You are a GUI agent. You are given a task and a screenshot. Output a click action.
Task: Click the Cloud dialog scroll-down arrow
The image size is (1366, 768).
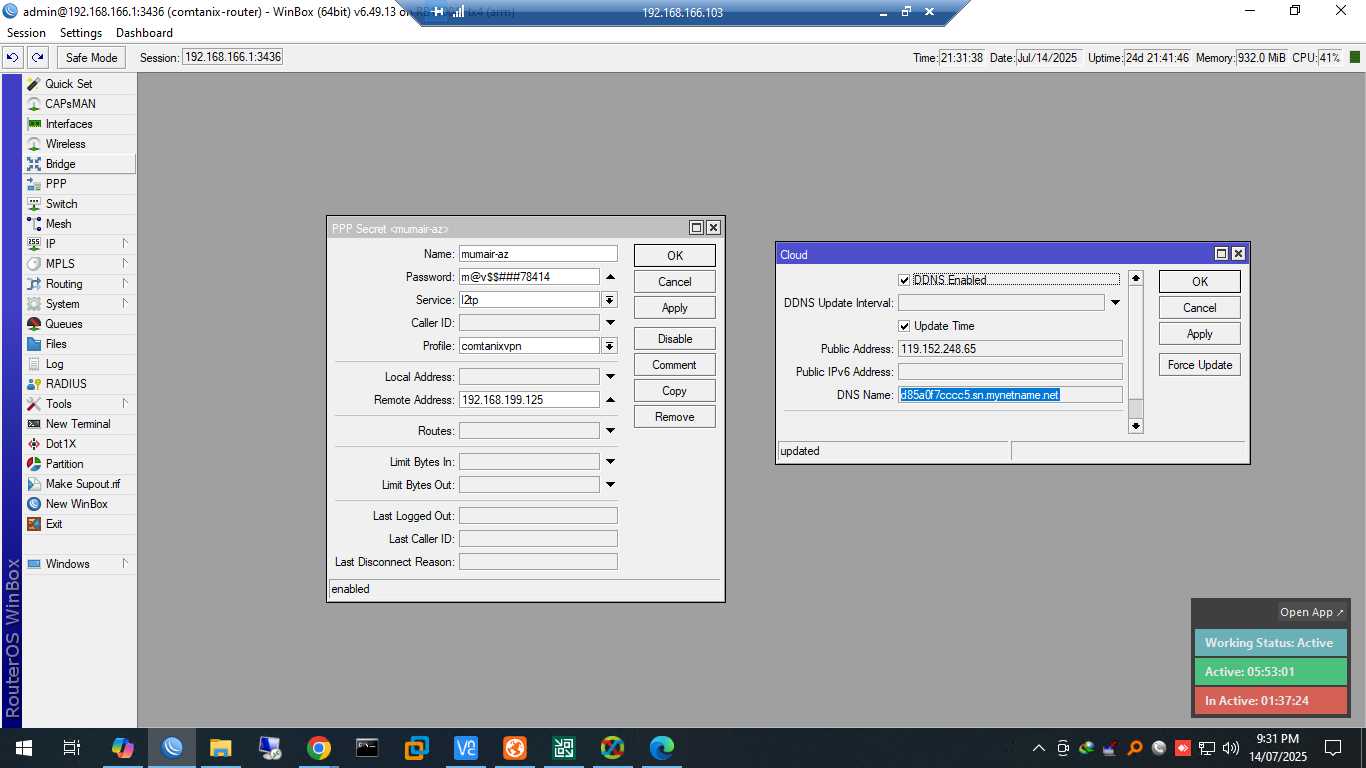[x=1136, y=426]
